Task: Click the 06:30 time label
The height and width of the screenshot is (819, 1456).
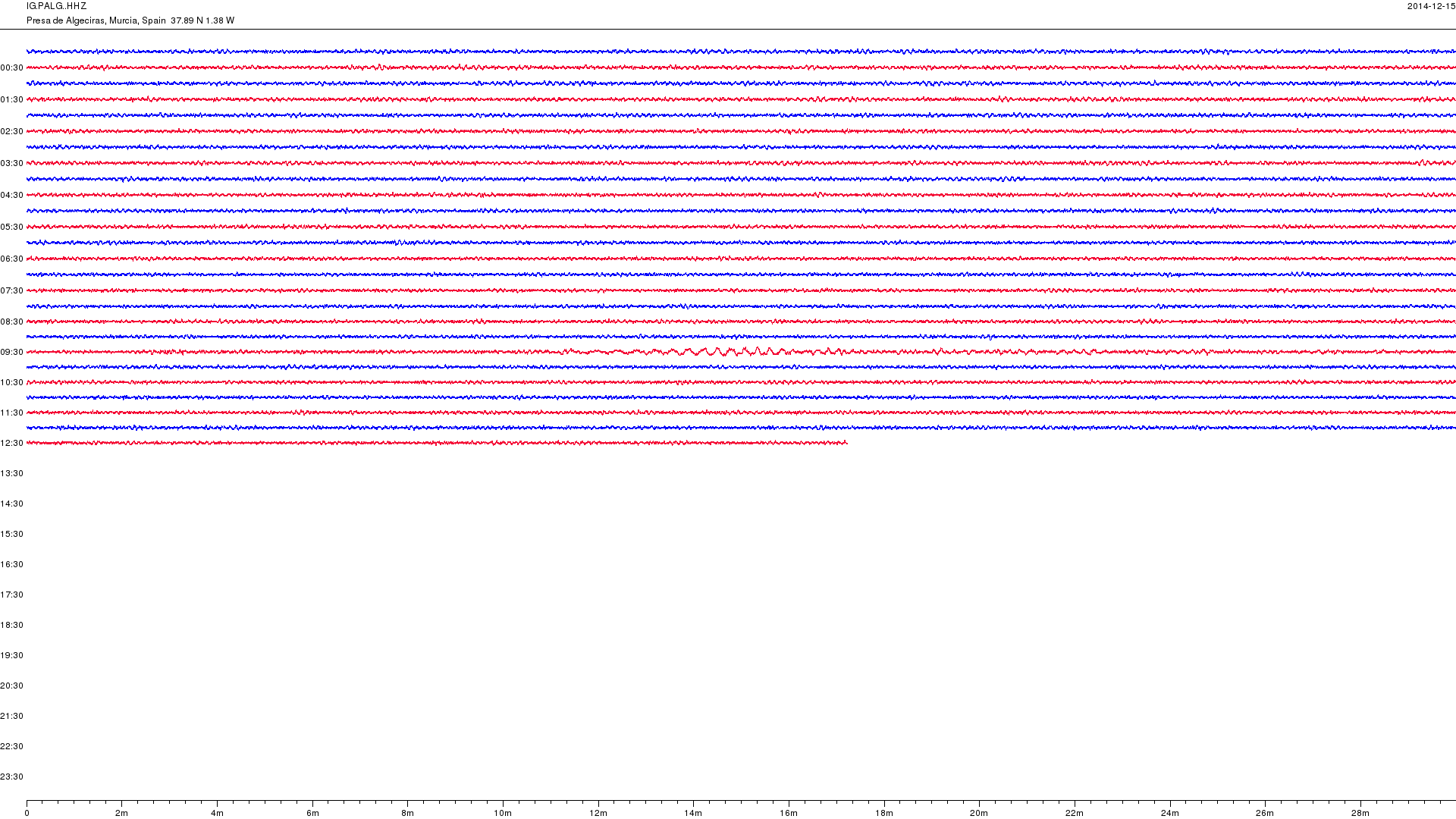Action: pos(11,259)
